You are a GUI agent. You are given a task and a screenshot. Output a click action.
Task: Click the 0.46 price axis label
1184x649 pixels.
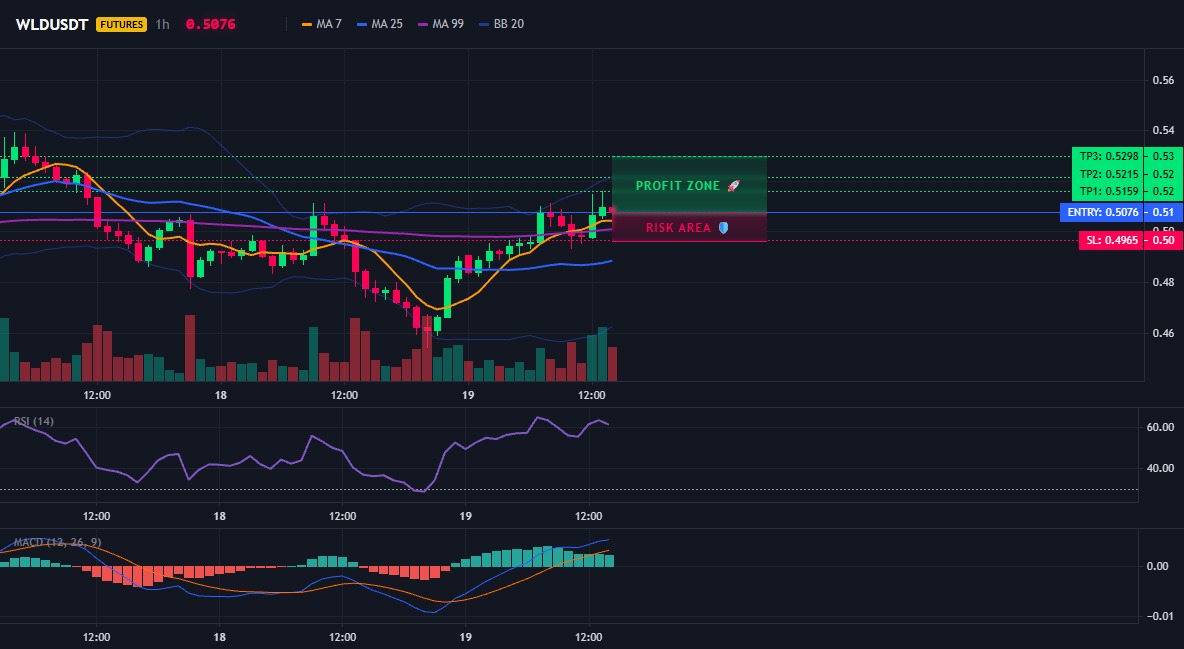point(1163,333)
